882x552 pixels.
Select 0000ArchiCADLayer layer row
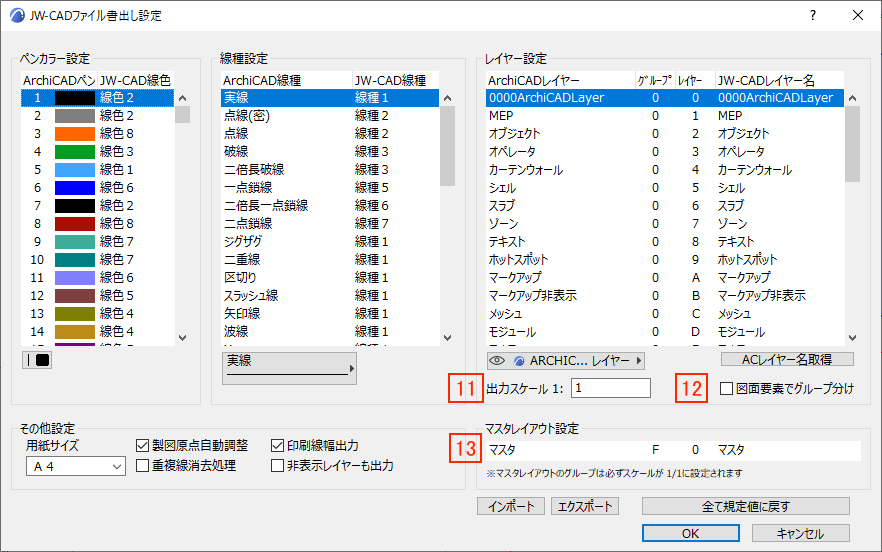665,98
